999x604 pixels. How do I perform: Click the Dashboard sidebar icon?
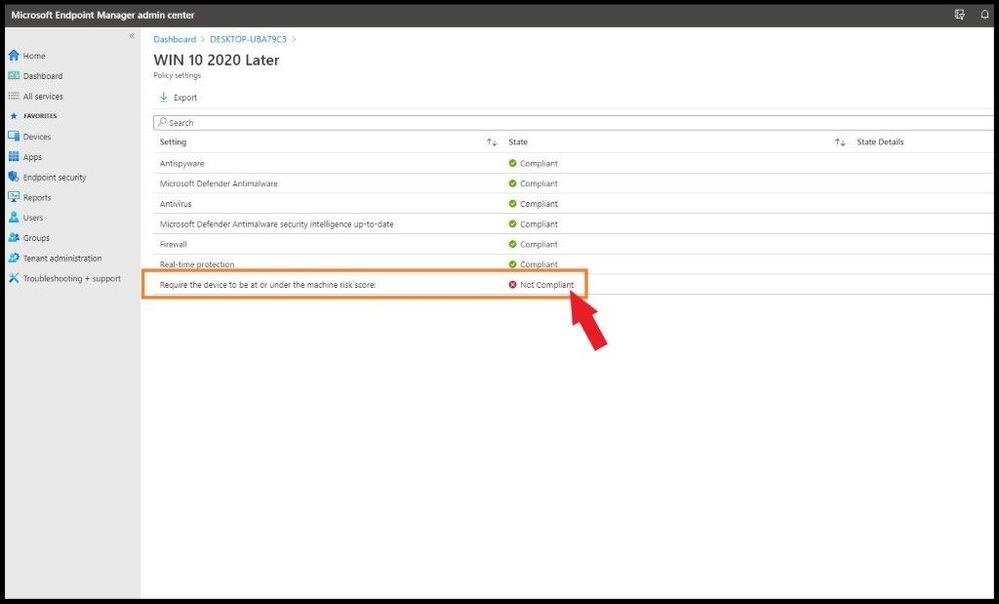click(13, 76)
